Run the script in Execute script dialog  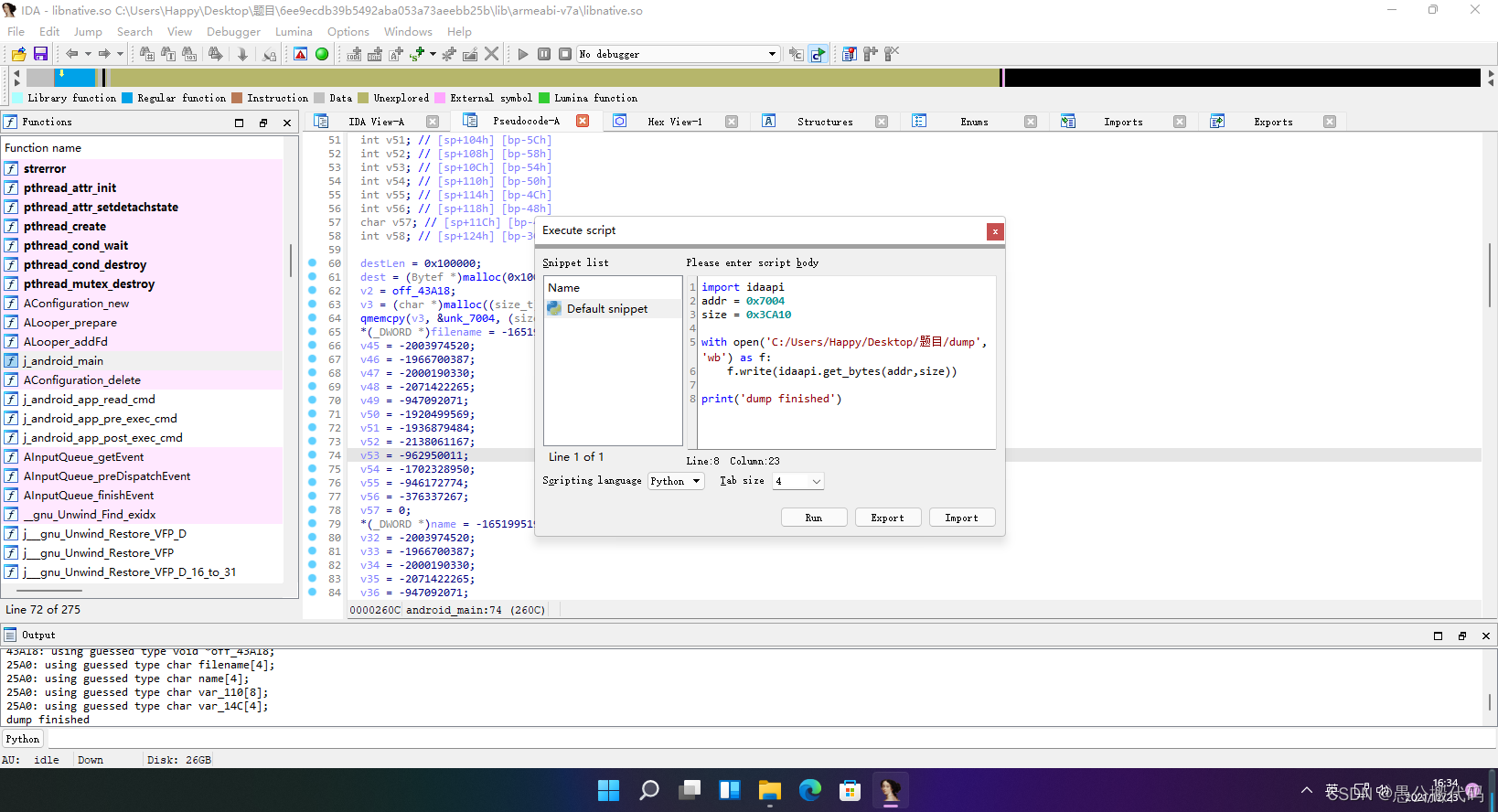[814, 518]
